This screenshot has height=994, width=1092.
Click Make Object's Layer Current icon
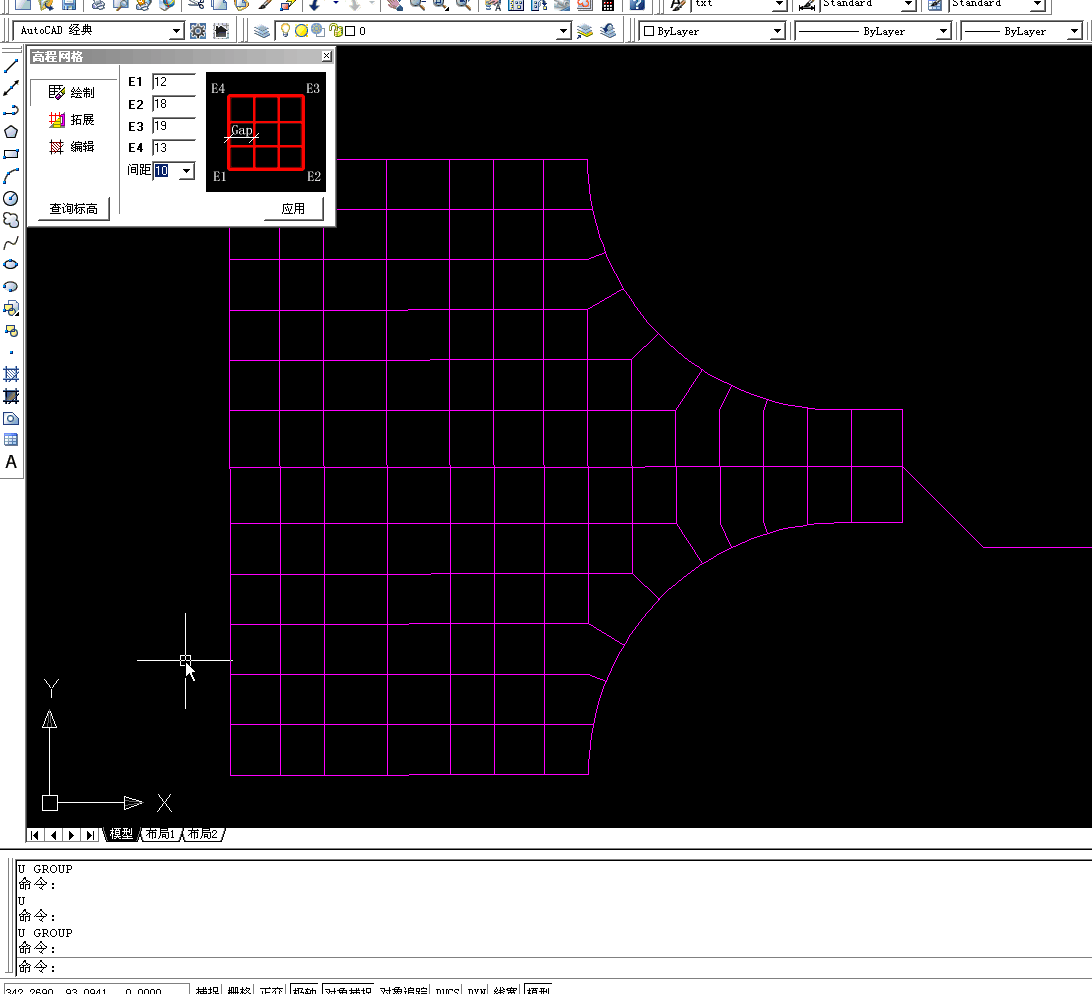[585, 31]
